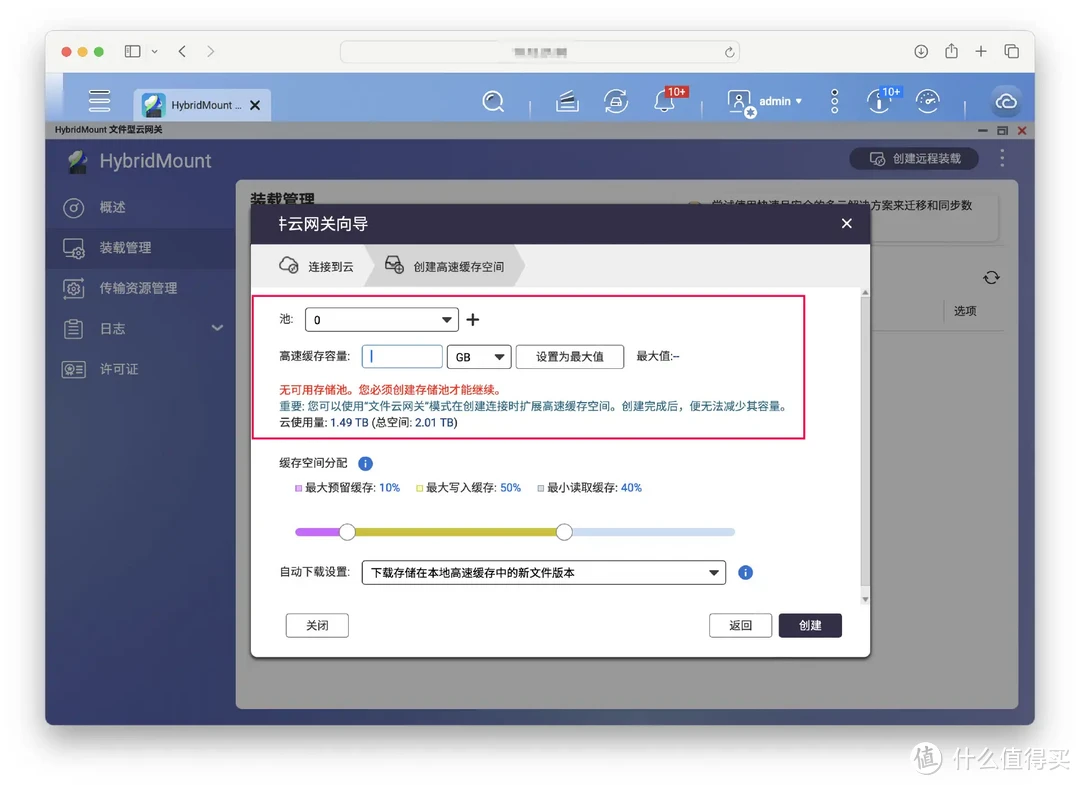
Task: Open the resource monitor icon with 10+ badge
Action: [881, 101]
